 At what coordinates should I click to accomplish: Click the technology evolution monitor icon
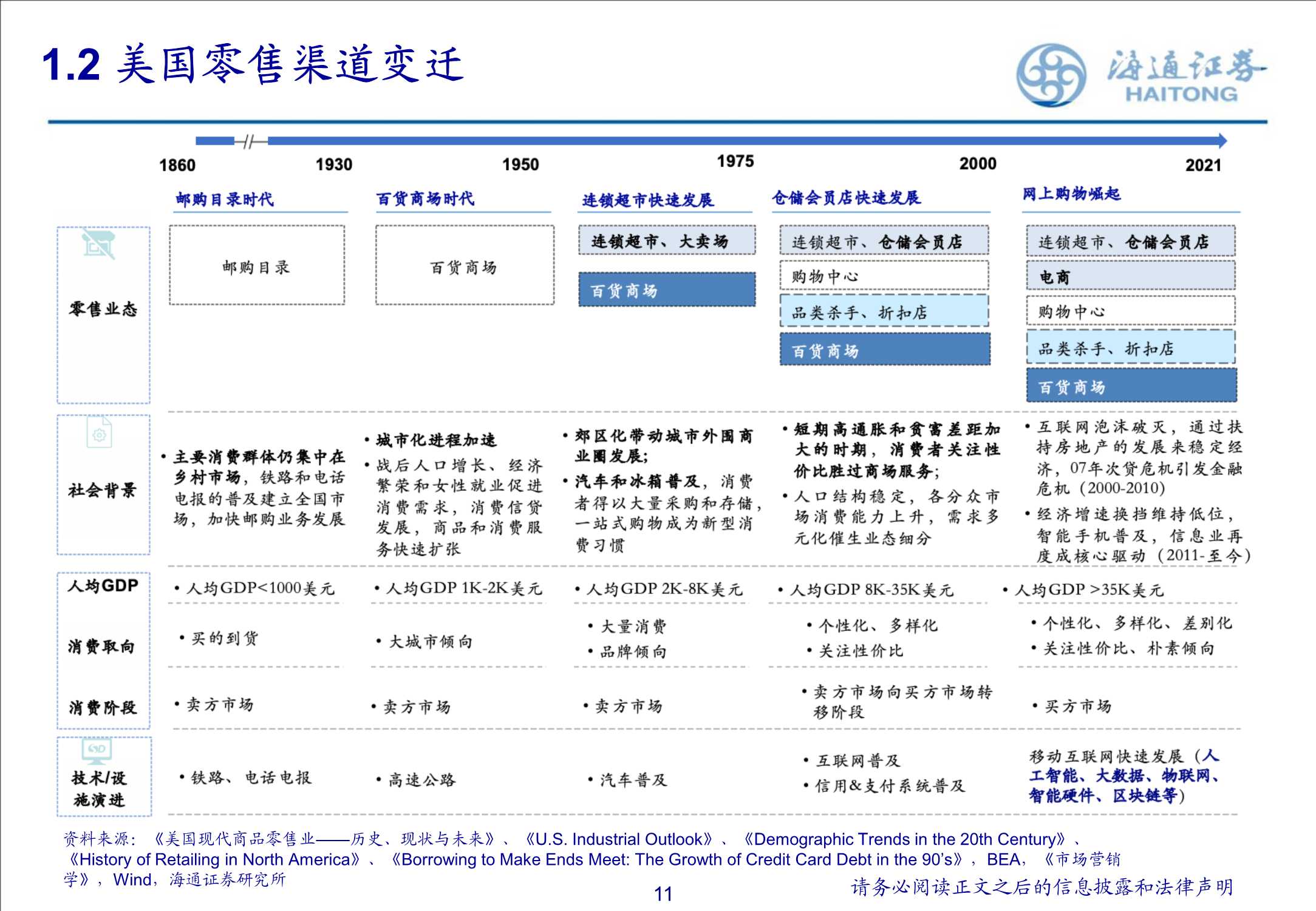tap(97, 751)
